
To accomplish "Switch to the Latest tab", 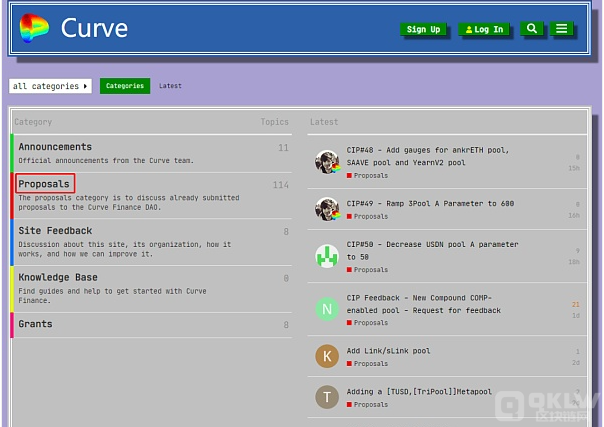I will 170,86.
